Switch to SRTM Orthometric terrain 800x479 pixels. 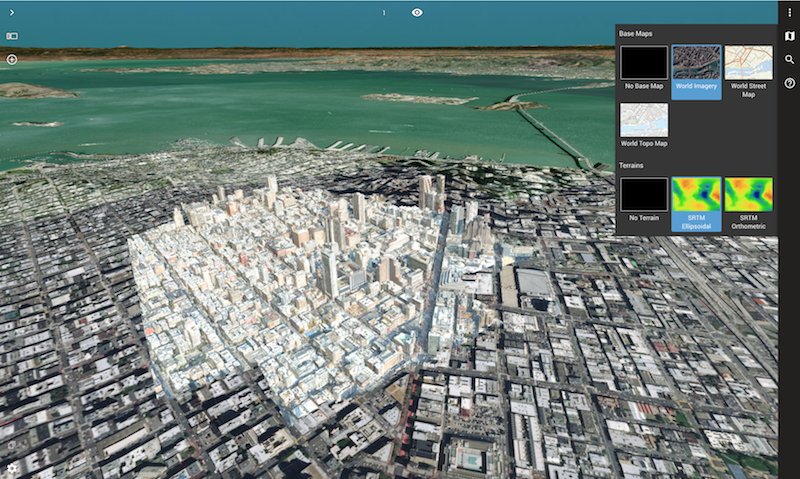coord(748,194)
